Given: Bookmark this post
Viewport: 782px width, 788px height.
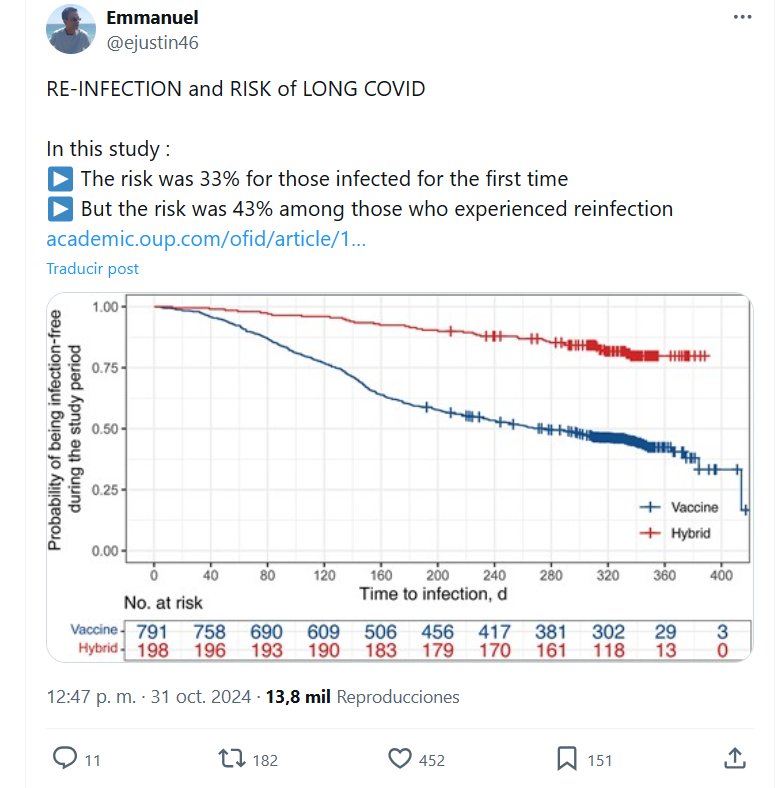Looking at the screenshot, I should (x=567, y=759).
